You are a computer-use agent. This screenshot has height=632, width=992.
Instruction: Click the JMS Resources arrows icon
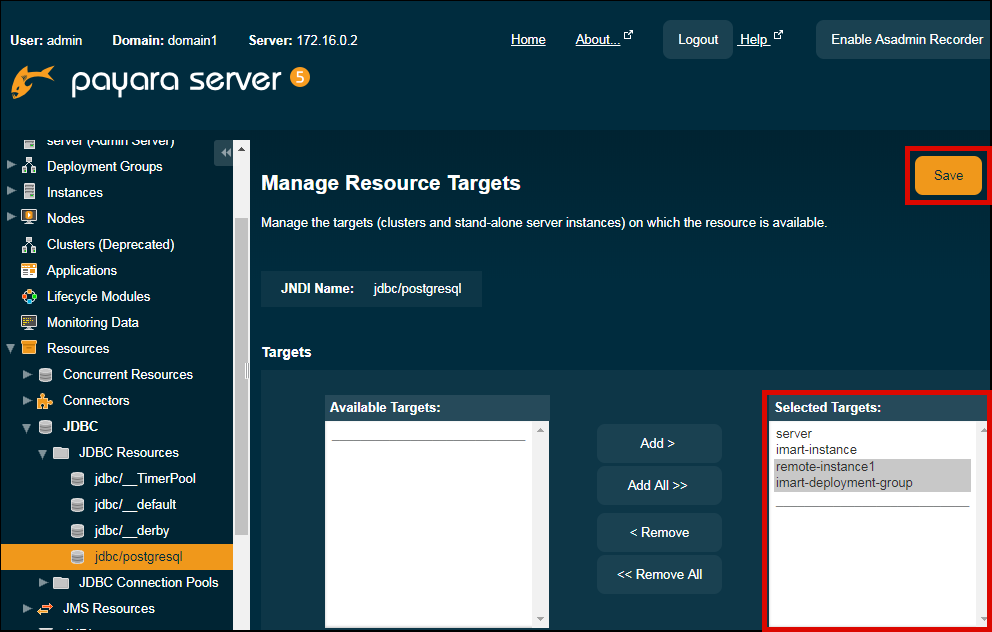(x=45, y=608)
